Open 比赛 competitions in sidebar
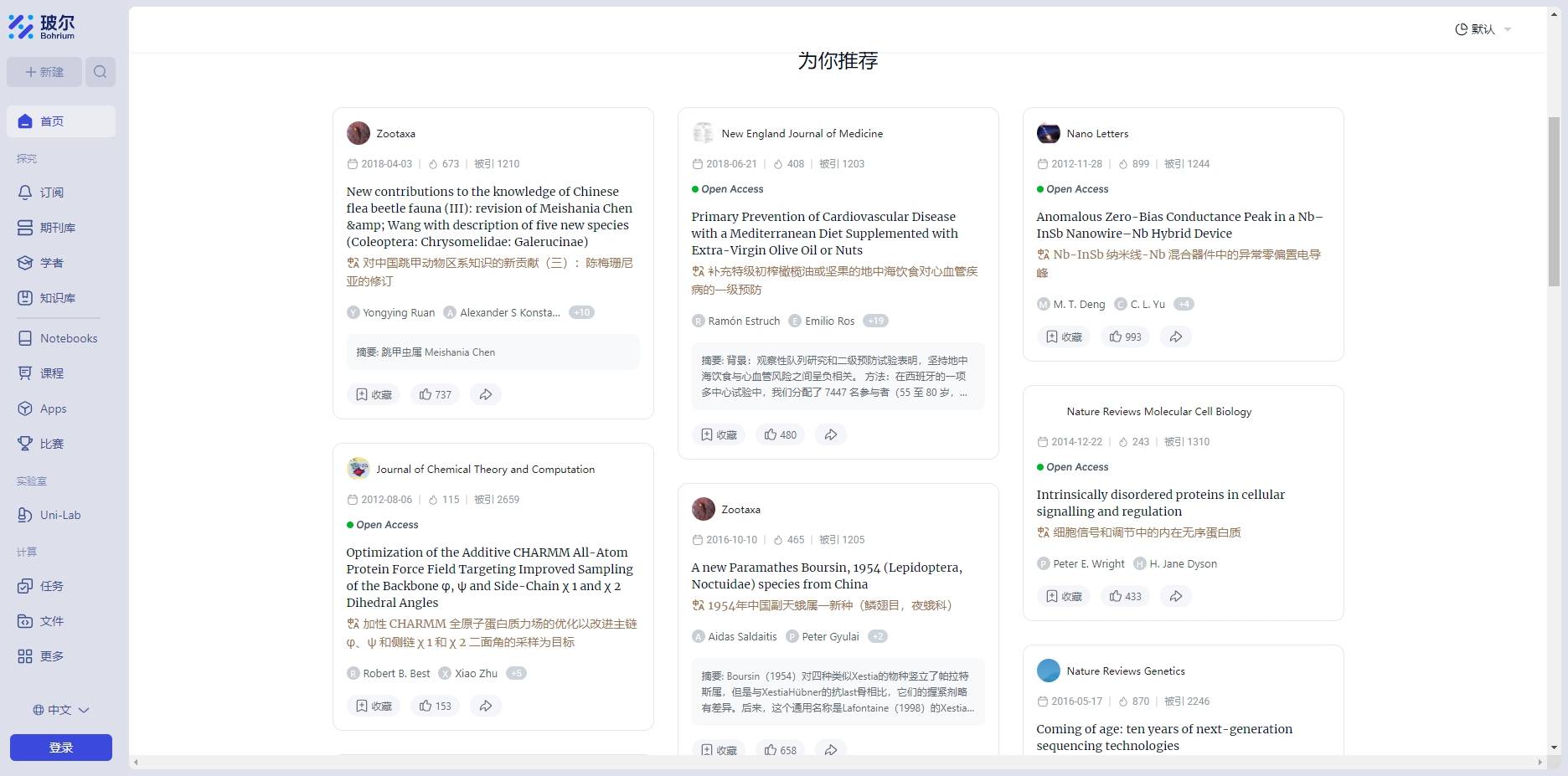Viewport: 1568px width, 776px height. click(x=61, y=444)
